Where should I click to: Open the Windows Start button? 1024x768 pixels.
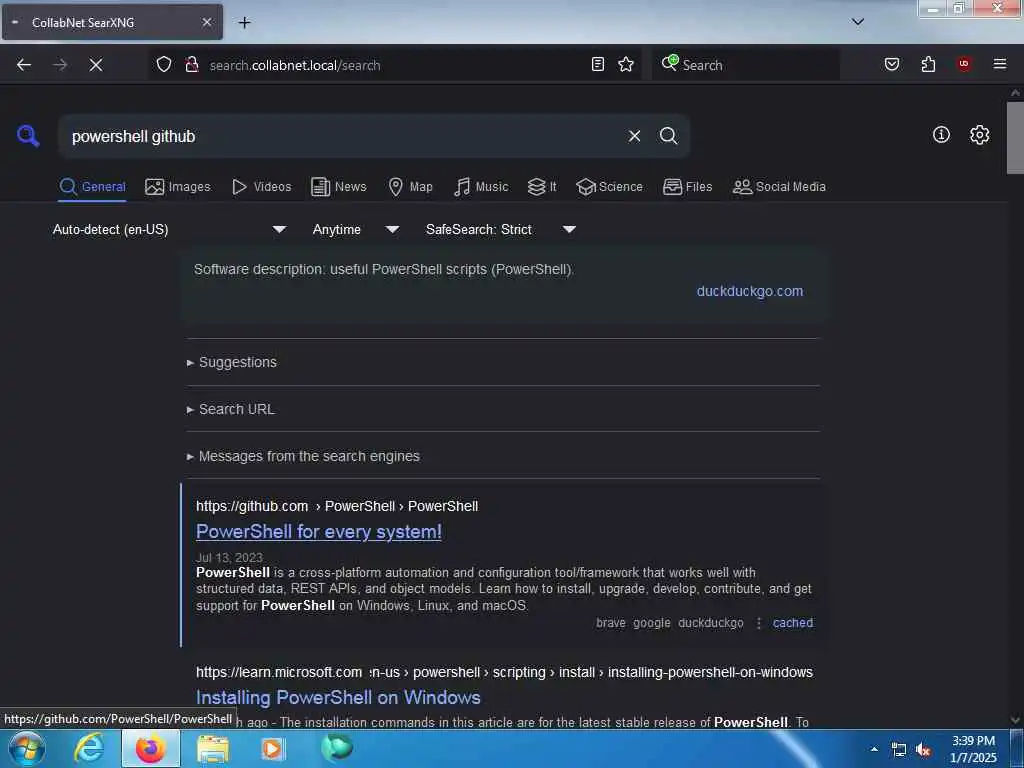27,748
